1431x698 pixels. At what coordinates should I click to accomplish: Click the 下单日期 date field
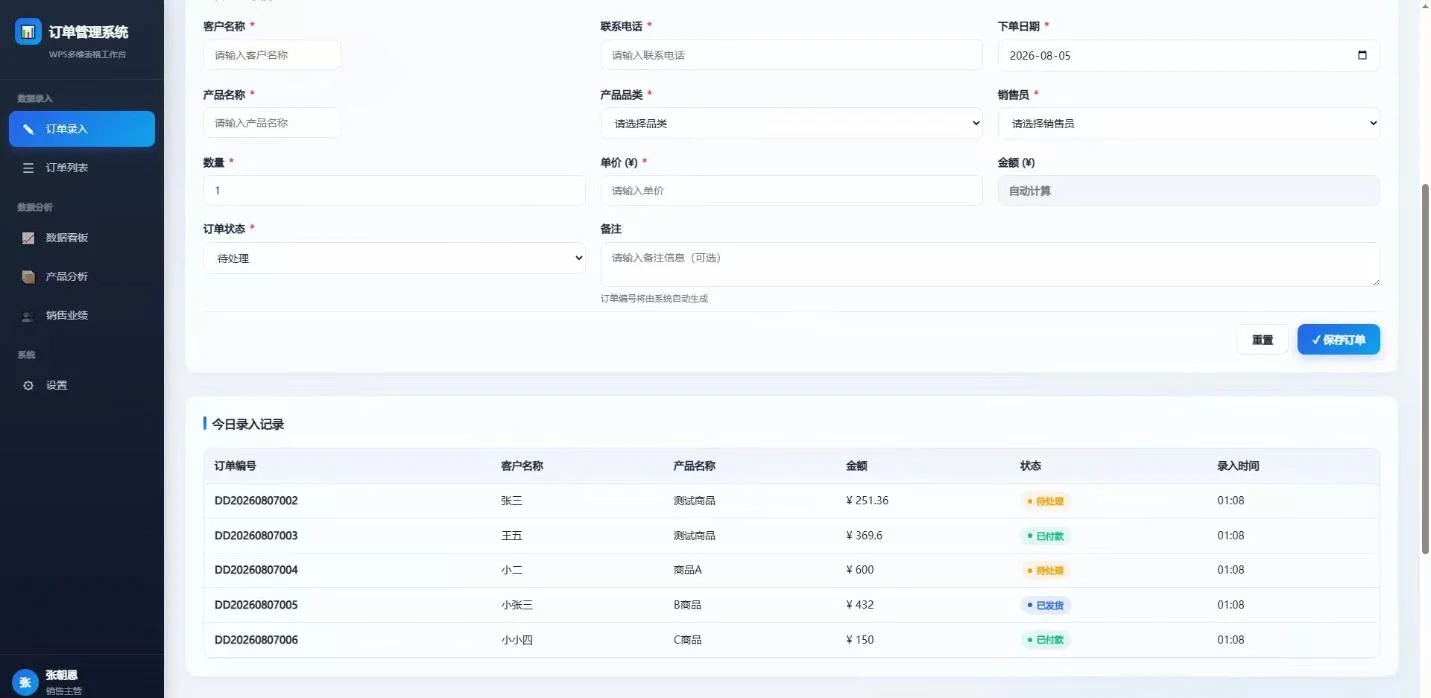pyautogui.click(x=1189, y=56)
